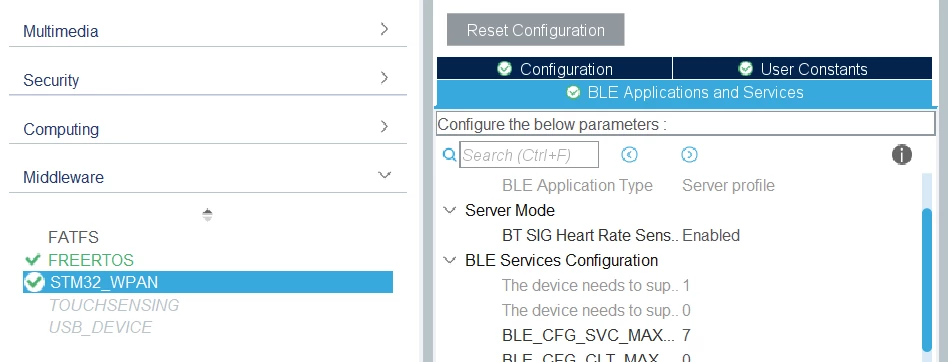The width and height of the screenshot is (948, 362).
Task: Go to next search result arrow
Action: click(x=689, y=155)
